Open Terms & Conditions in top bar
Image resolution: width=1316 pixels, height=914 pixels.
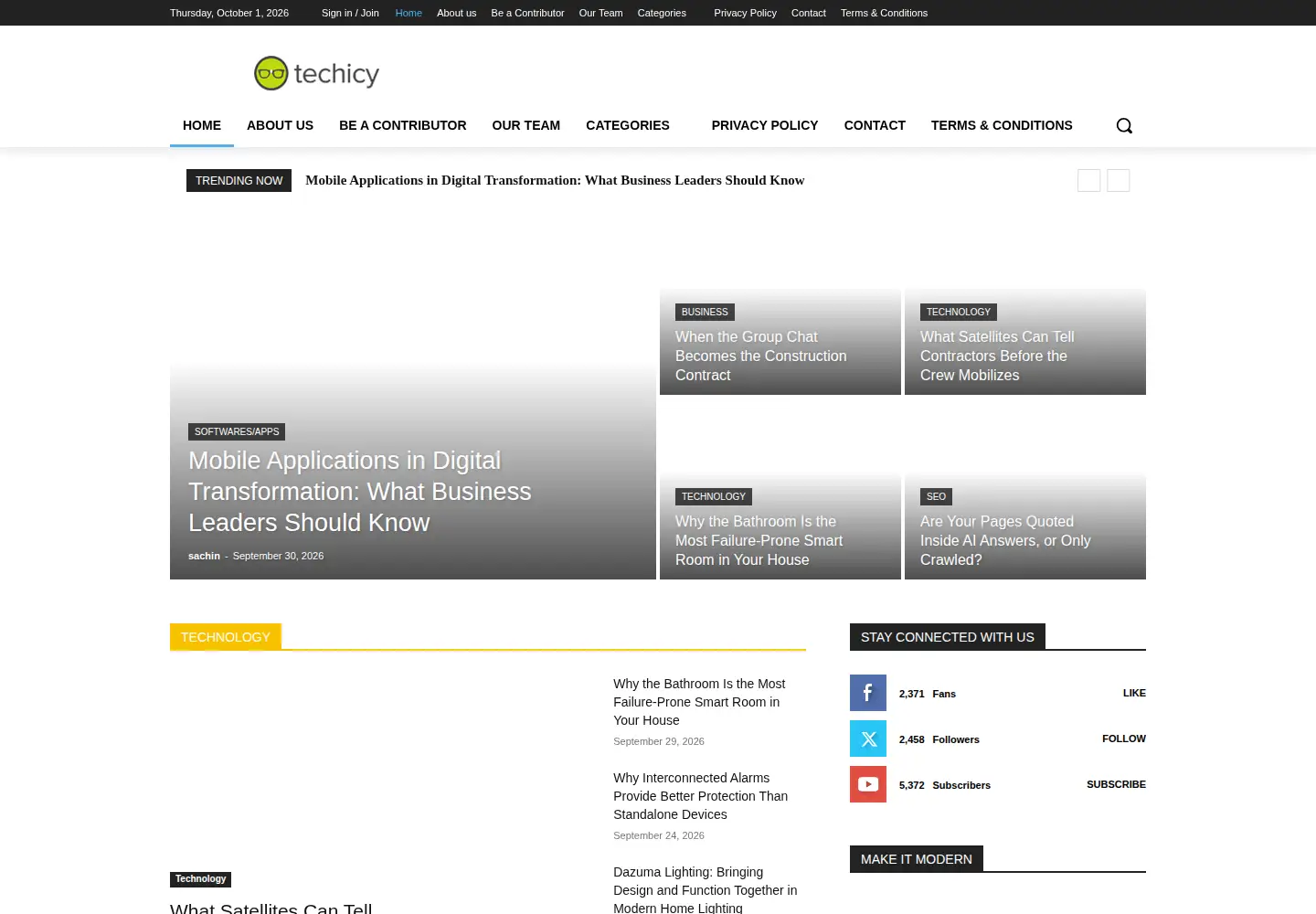coord(884,13)
